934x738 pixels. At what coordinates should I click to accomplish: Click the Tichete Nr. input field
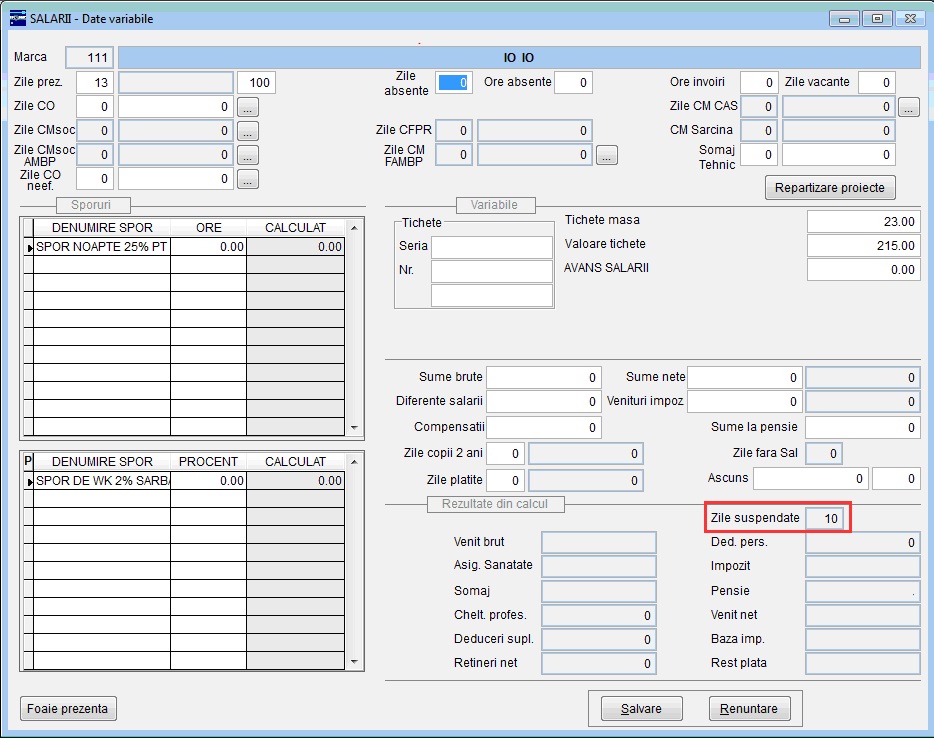click(492, 271)
